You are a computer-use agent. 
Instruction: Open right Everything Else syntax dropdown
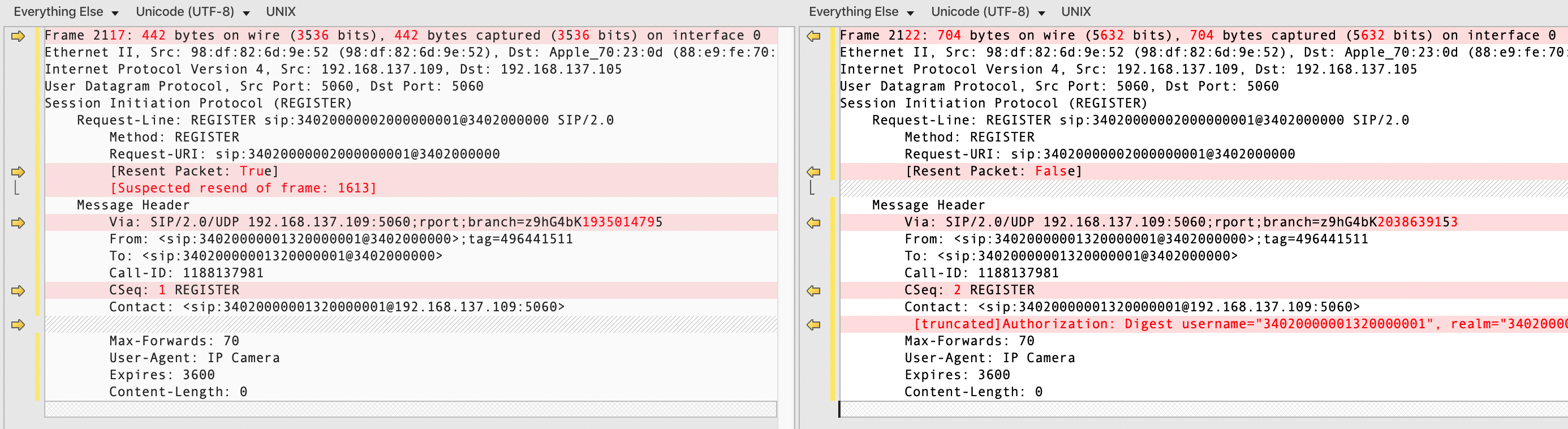tap(861, 11)
